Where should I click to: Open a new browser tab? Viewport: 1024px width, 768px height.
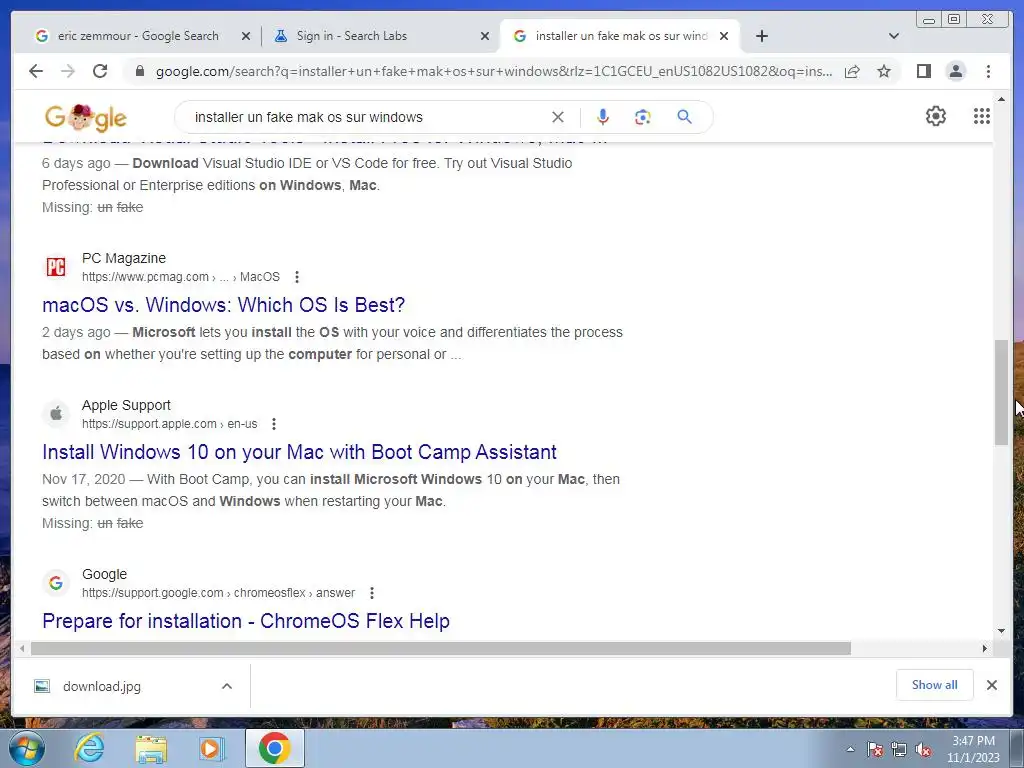761,36
